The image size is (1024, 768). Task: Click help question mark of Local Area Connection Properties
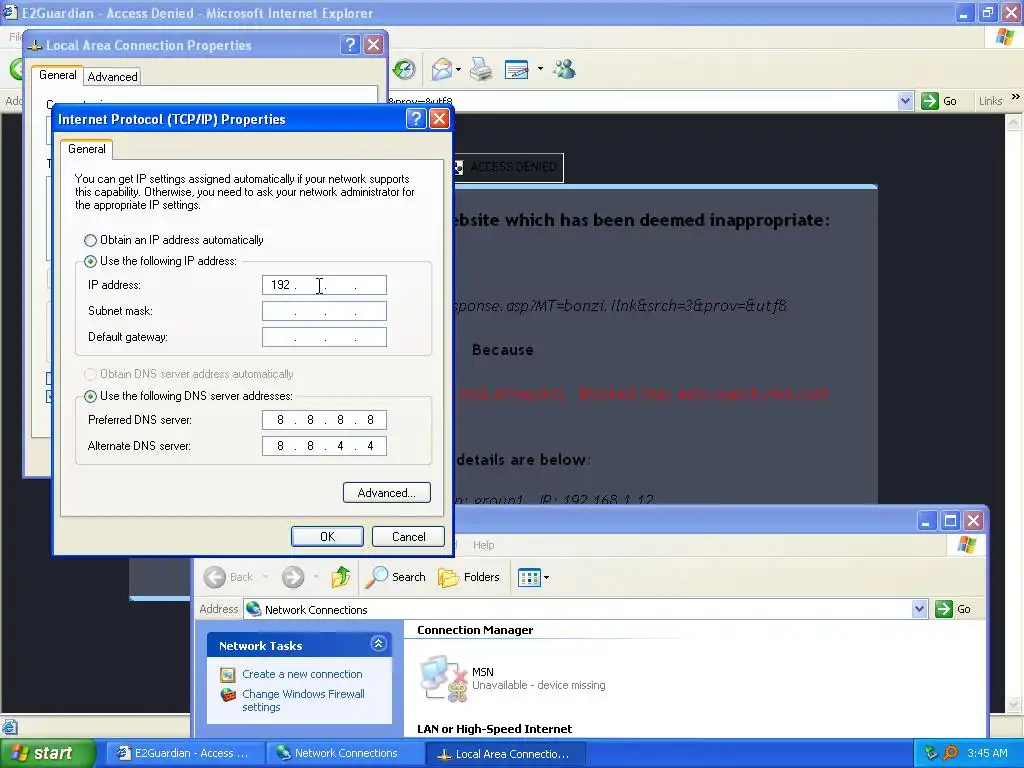(350, 44)
